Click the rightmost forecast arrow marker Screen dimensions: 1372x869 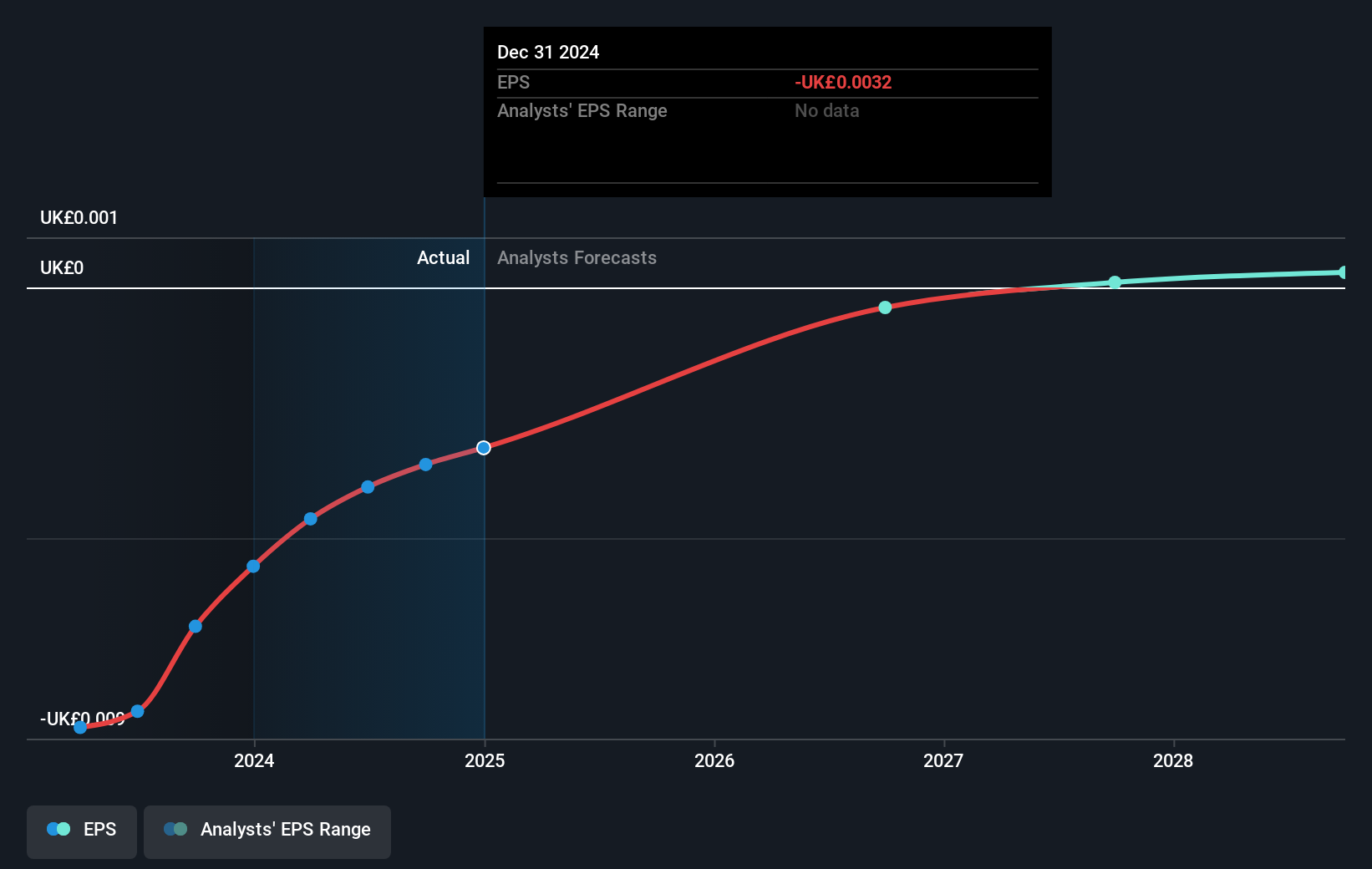[x=1343, y=272]
